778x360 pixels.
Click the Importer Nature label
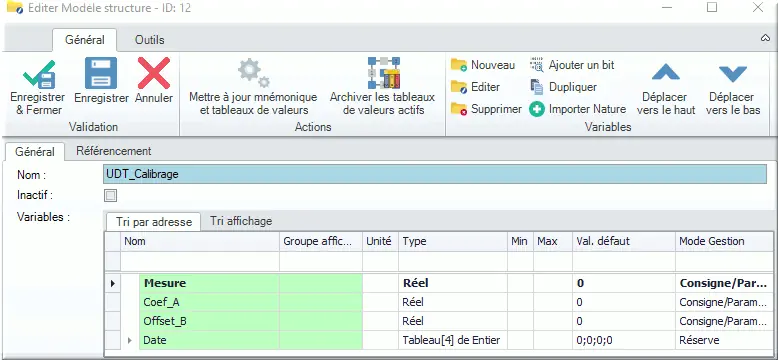point(587,109)
